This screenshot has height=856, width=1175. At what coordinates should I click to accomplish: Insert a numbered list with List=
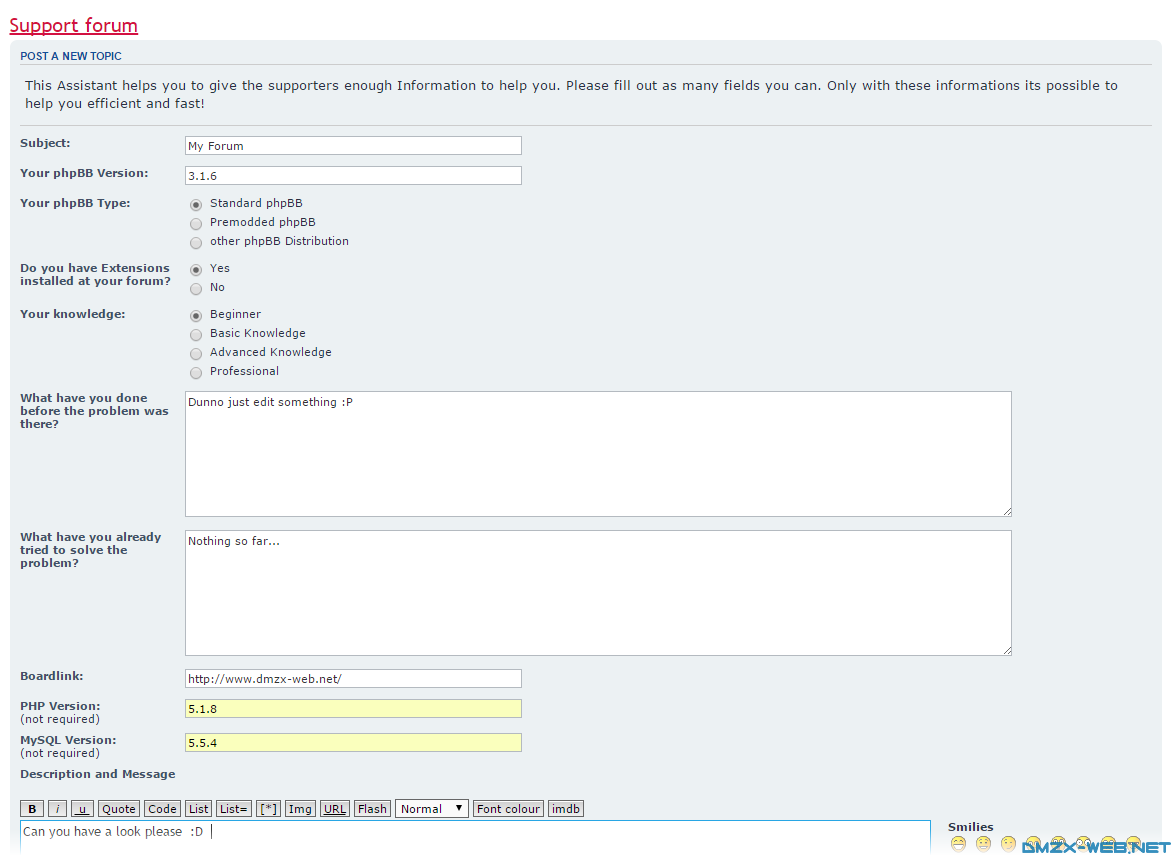click(233, 808)
